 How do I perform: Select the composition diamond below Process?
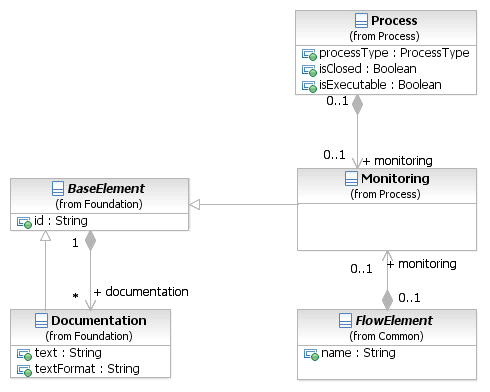tap(357, 105)
